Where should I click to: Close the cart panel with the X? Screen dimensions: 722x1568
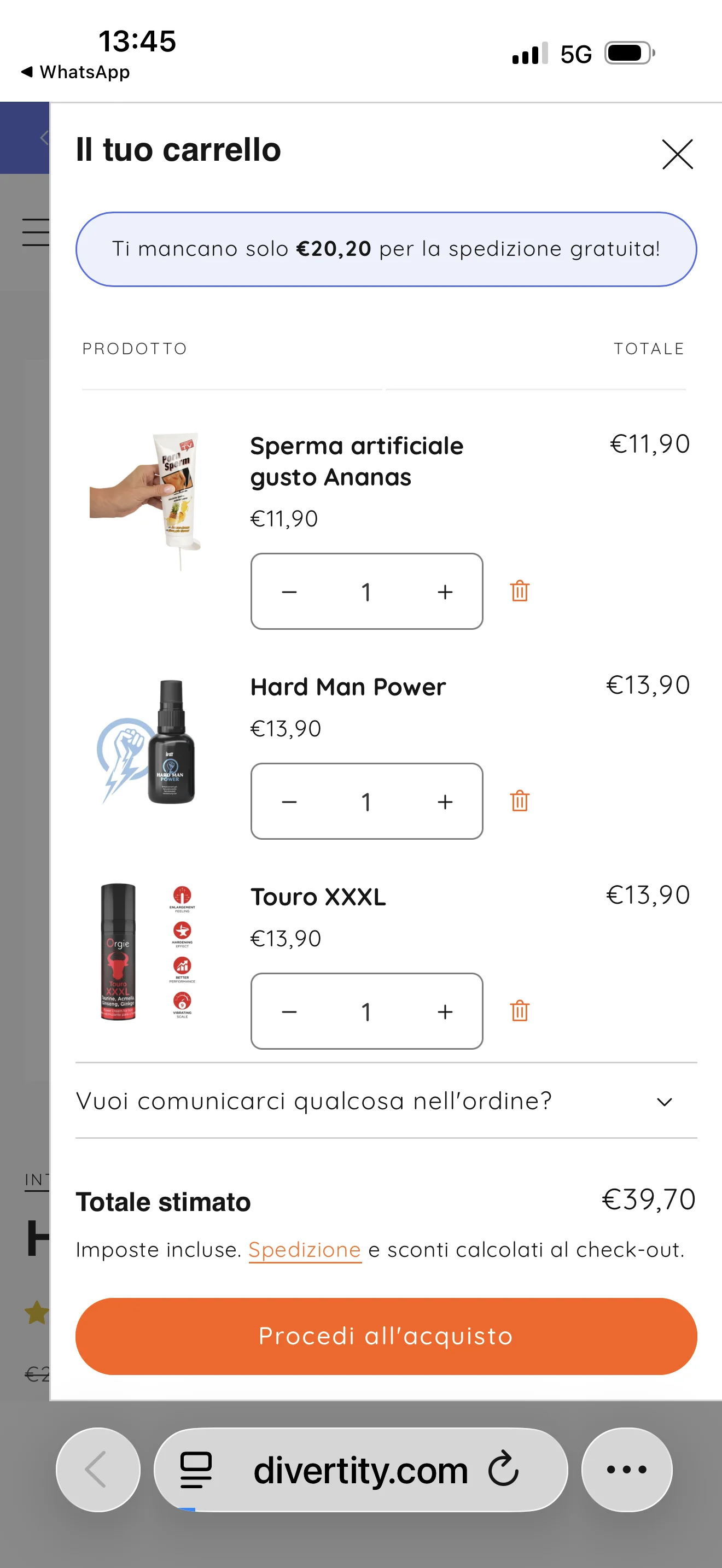(x=677, y=154)
